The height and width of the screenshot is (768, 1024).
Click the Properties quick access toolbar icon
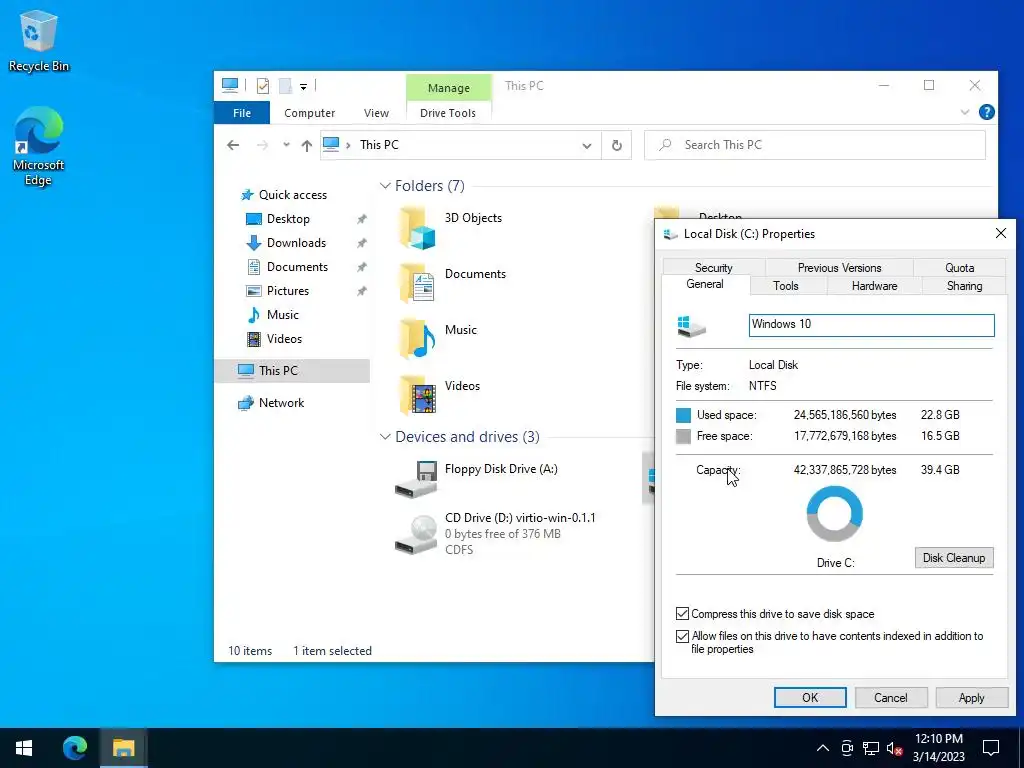(263, 86)
